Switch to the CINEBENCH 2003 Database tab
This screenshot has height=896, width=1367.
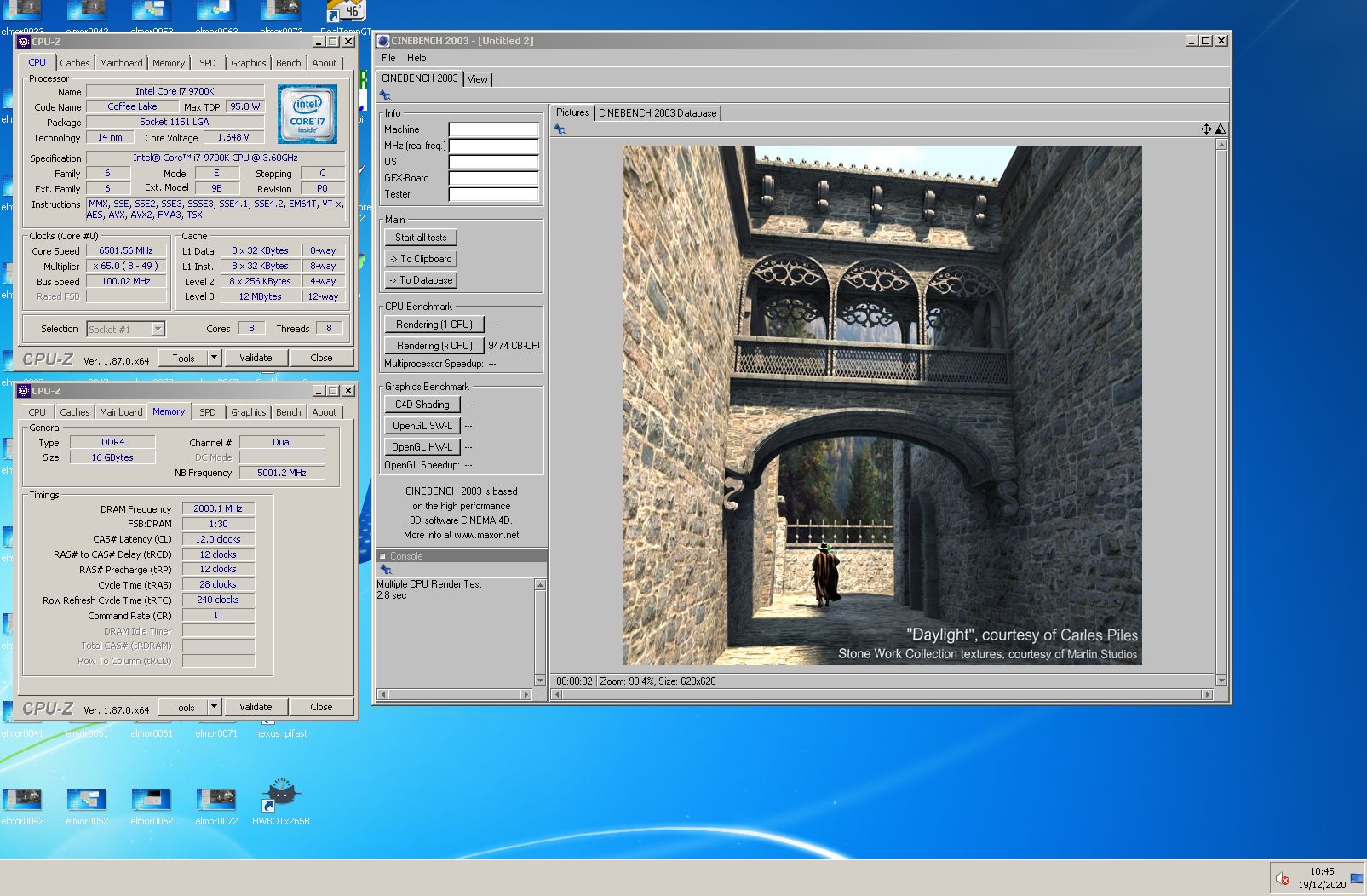658,113
